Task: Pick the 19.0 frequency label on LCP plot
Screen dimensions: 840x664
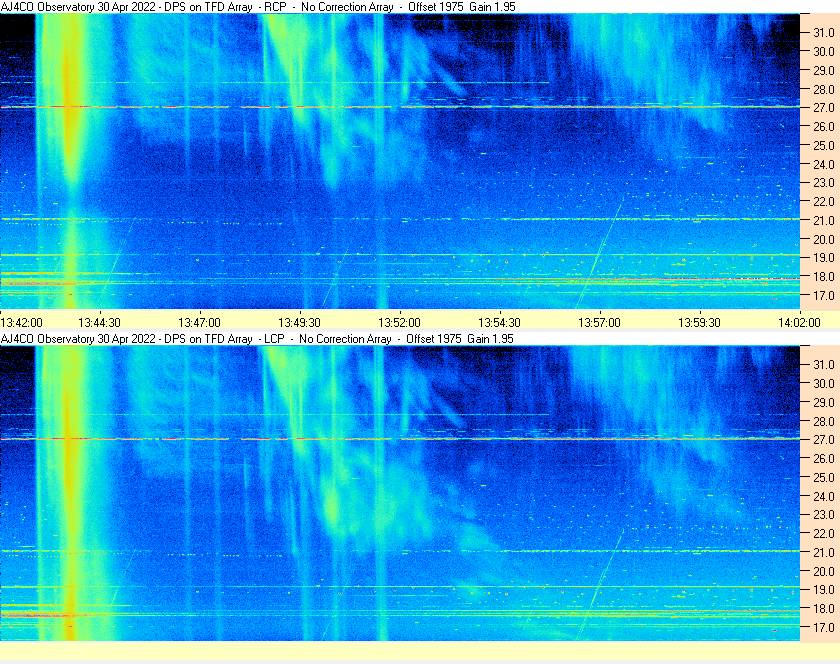Action: tap(824, 590)
